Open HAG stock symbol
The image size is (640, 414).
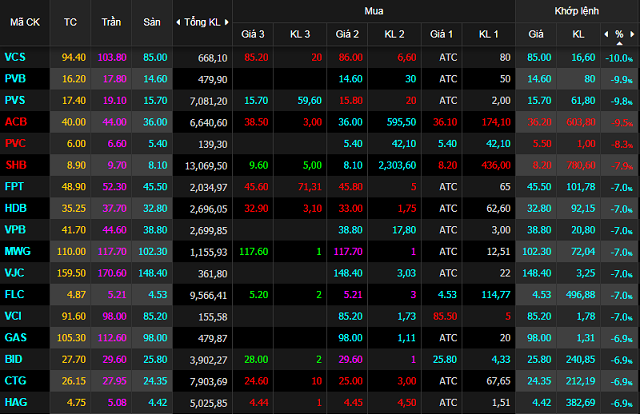[16, 403]
